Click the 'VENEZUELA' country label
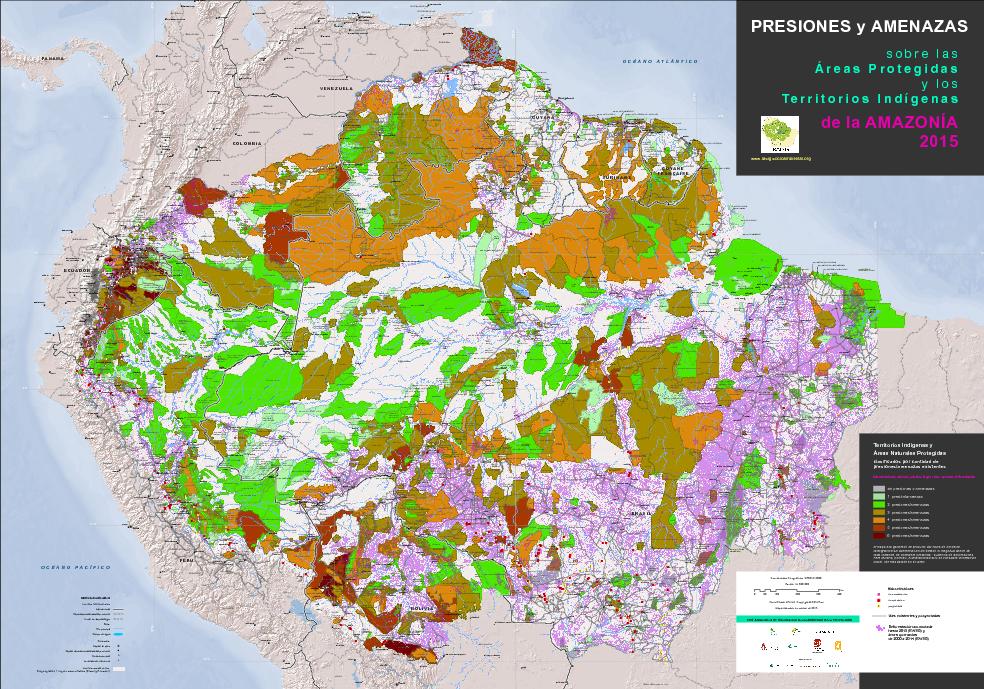 (x=336, y=89)
